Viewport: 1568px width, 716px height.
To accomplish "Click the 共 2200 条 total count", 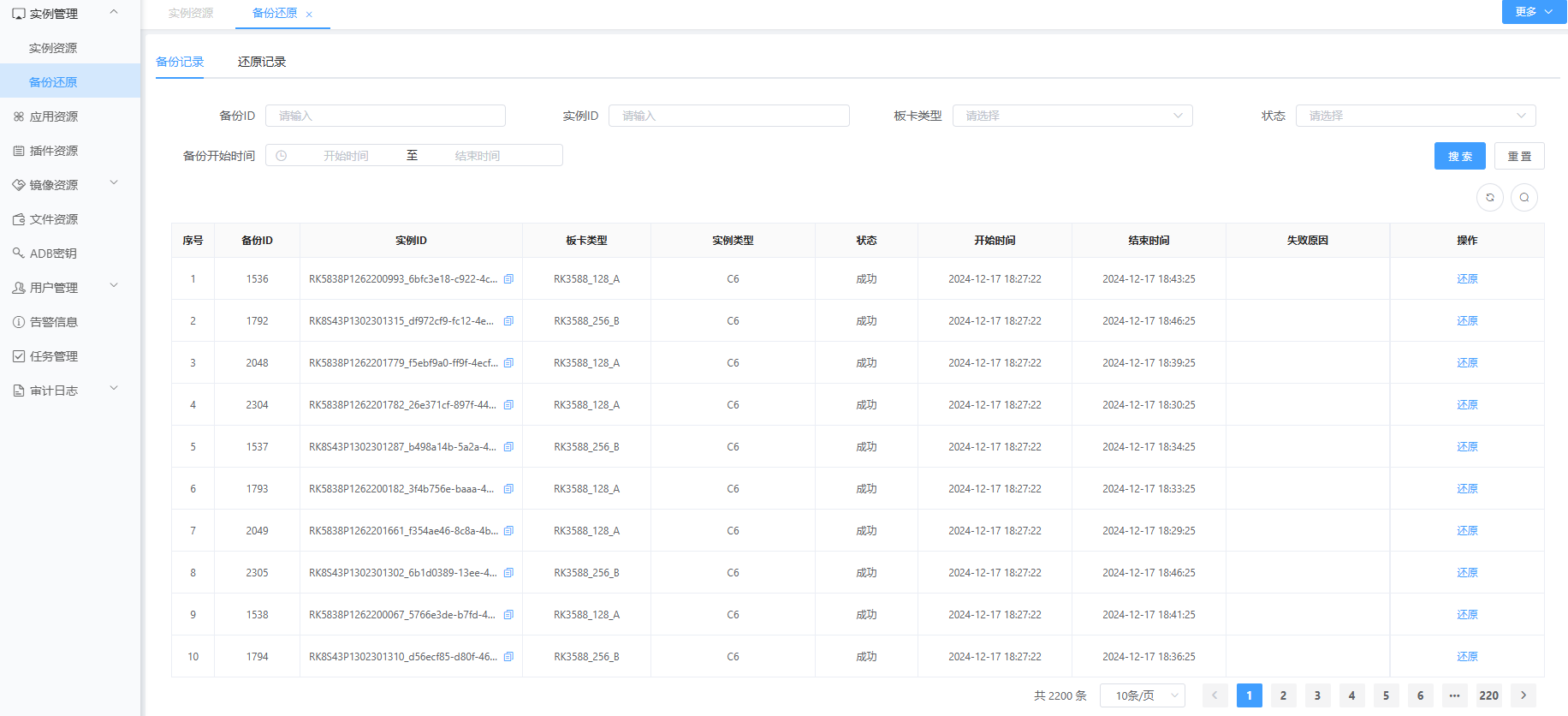I will click(x=1060, y=695).
